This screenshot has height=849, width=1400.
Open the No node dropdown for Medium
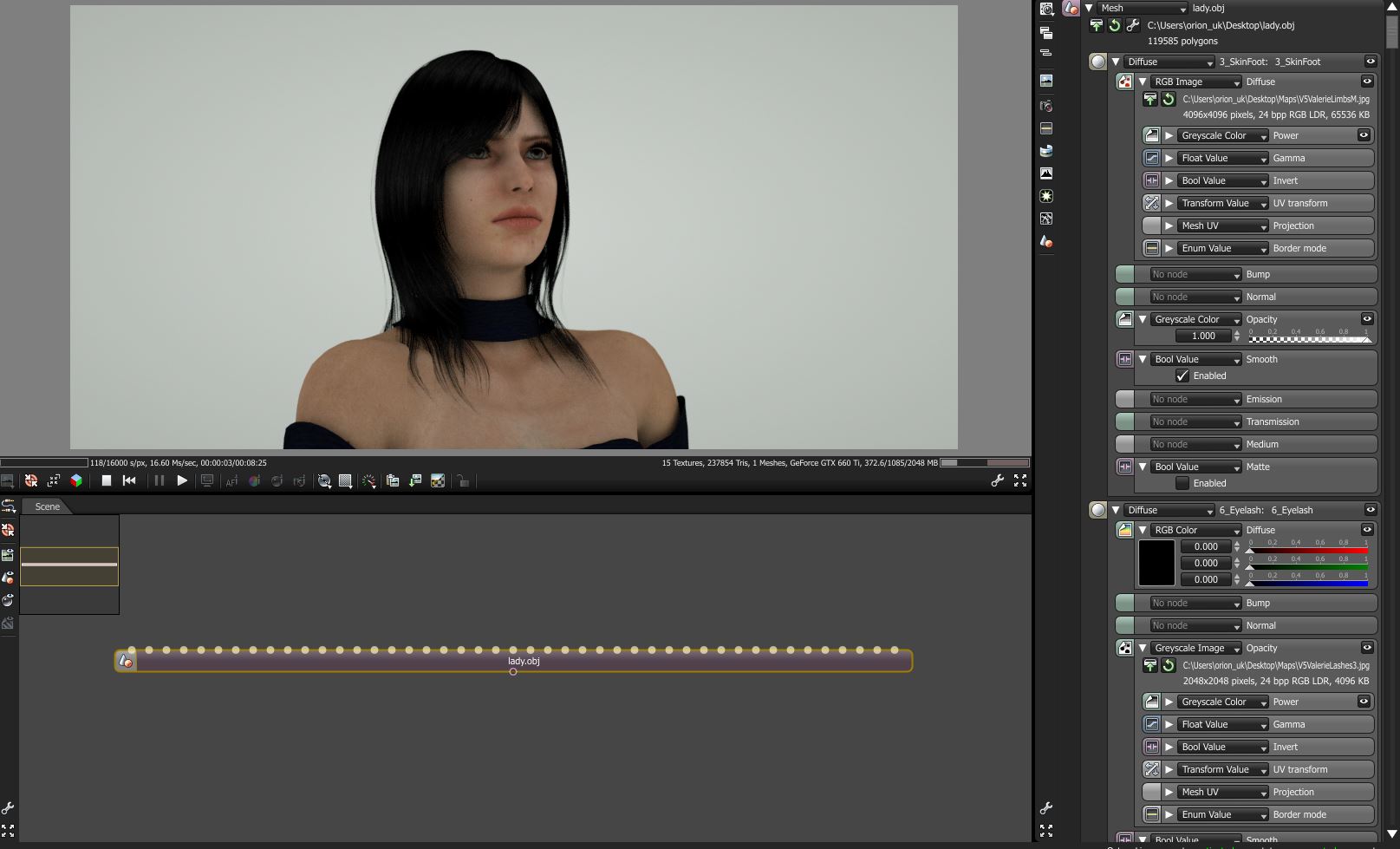click(1195, 444)
